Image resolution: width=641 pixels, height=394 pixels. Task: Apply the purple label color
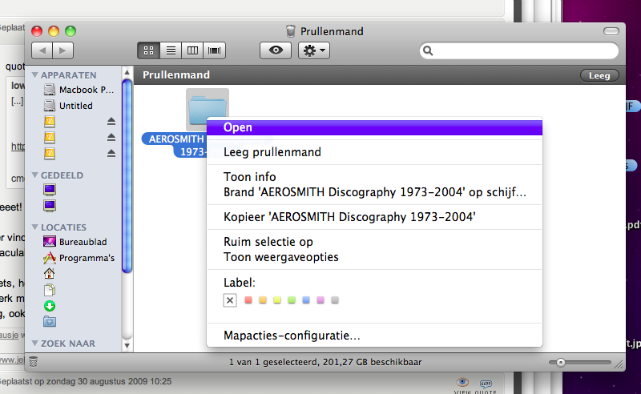pyautogui.click(x=320, y=300)
